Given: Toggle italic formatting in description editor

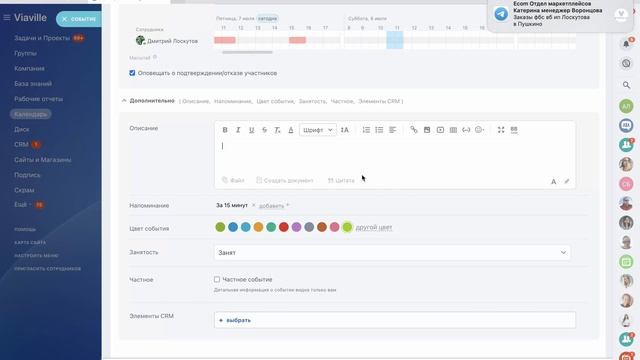Looking at the screenshot, I should (238, 130).
